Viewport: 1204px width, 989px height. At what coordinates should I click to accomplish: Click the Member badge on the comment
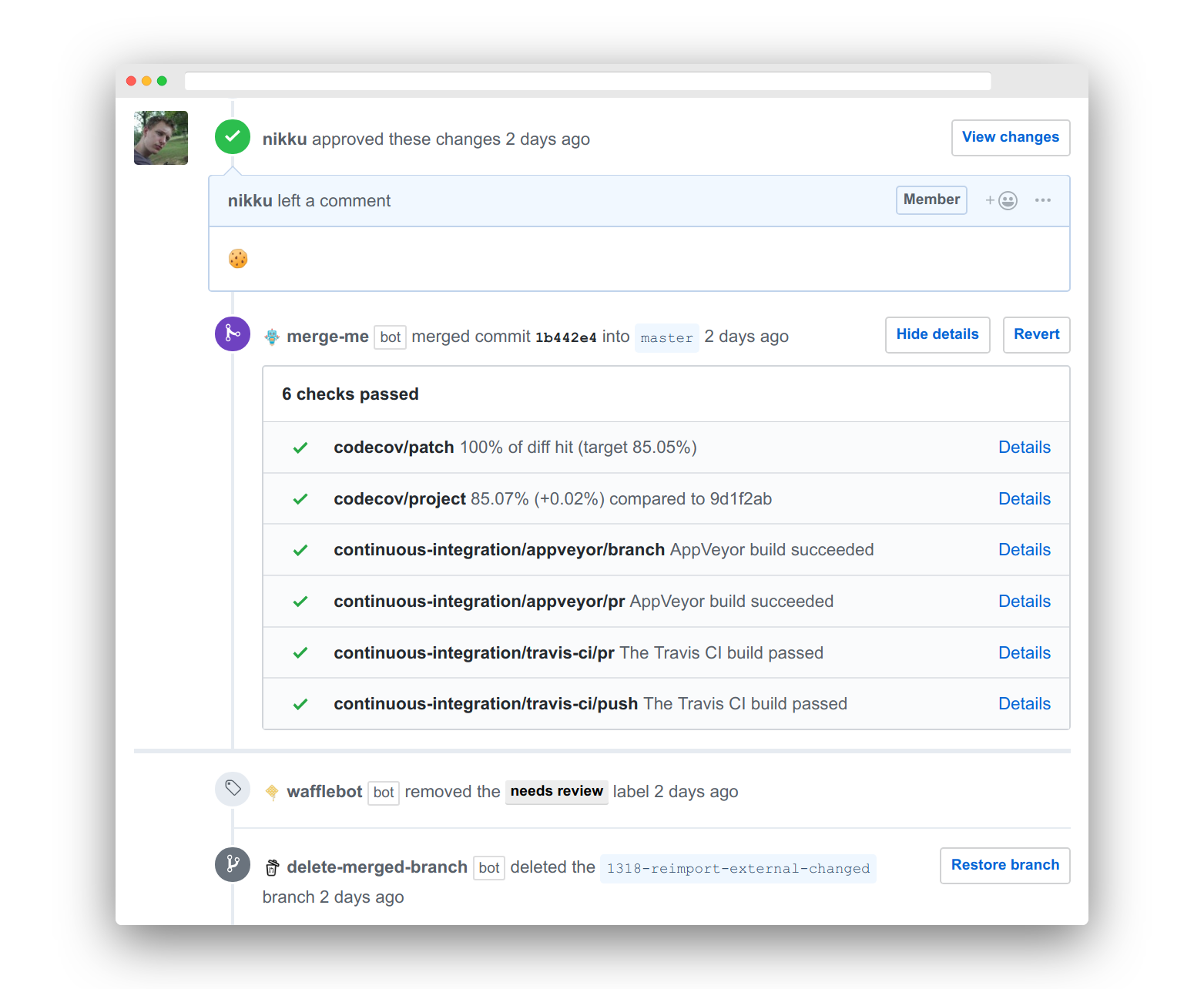click(931, 199)
